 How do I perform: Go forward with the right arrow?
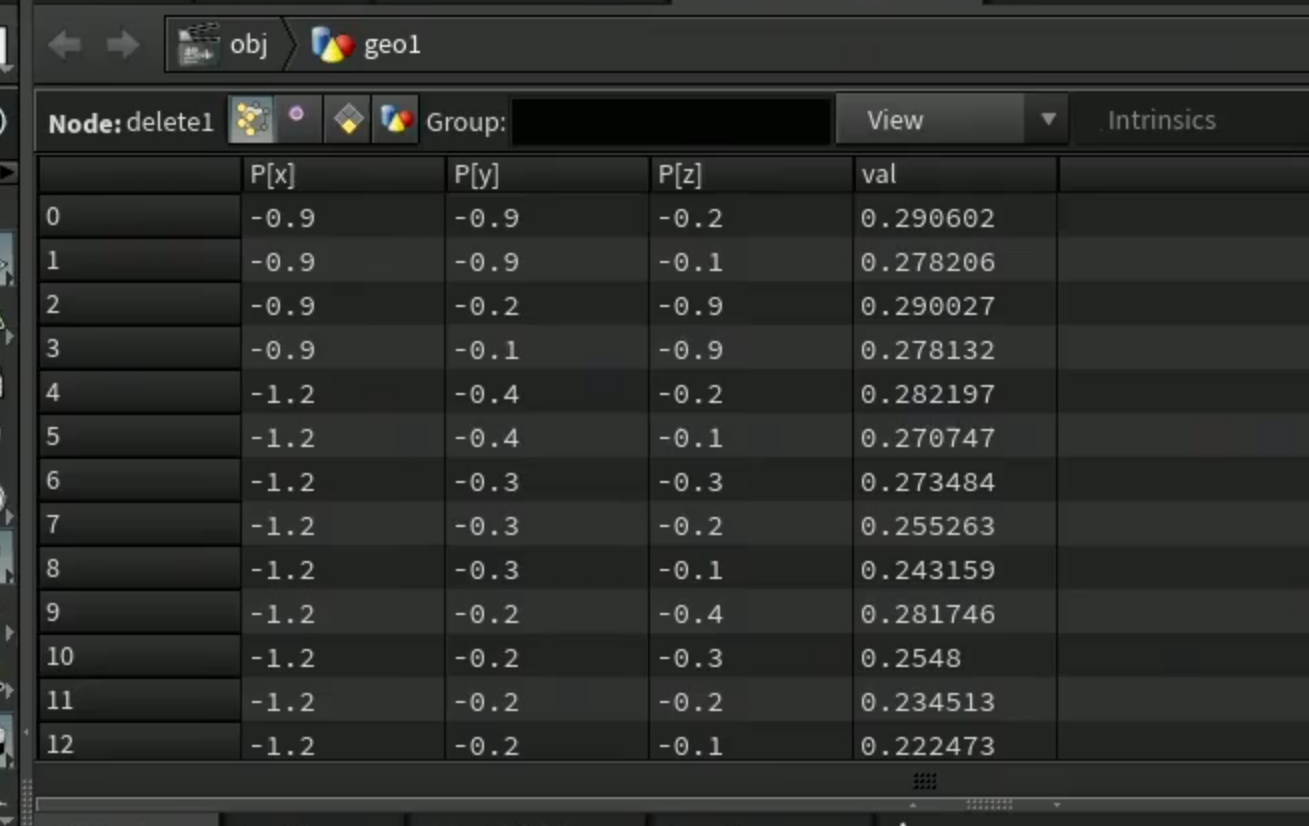pos(123,45)
